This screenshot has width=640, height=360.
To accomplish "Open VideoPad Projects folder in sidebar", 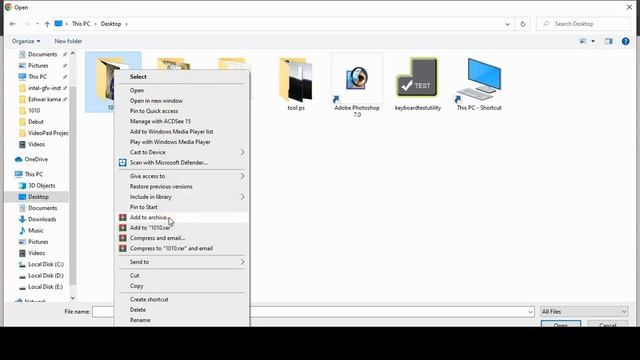I will click(48, 133).
